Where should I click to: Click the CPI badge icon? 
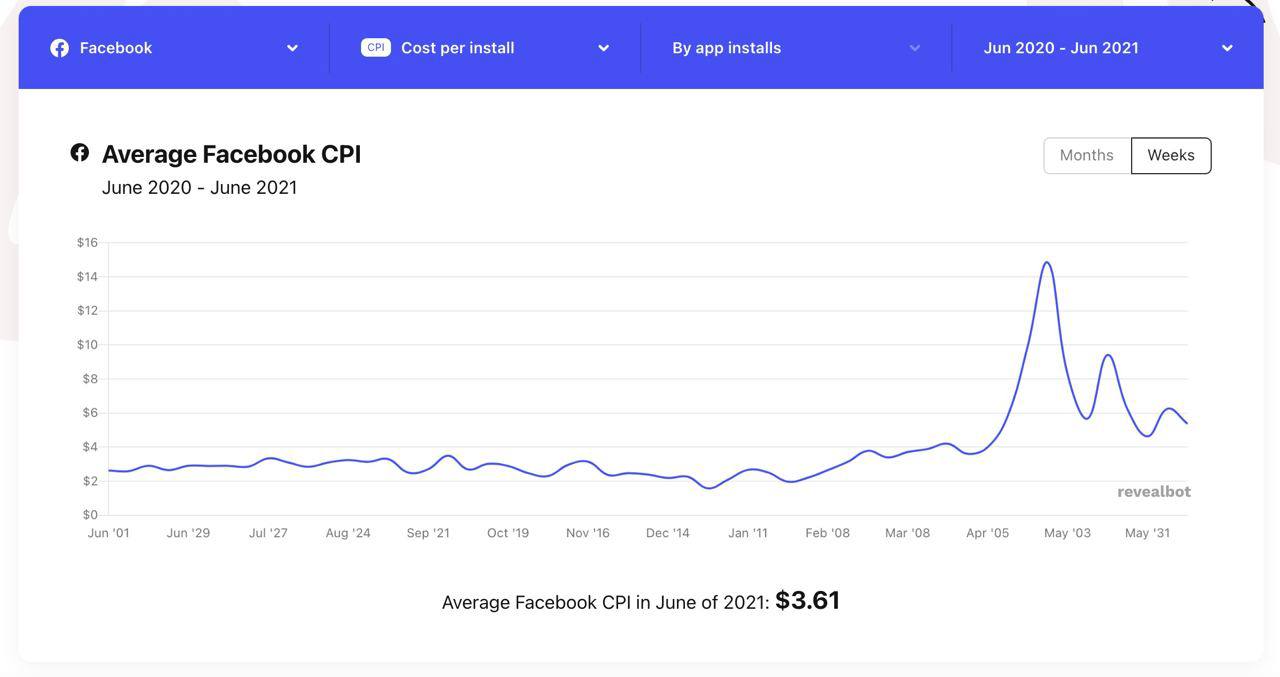pyautogui.click(x=376, y=48)
